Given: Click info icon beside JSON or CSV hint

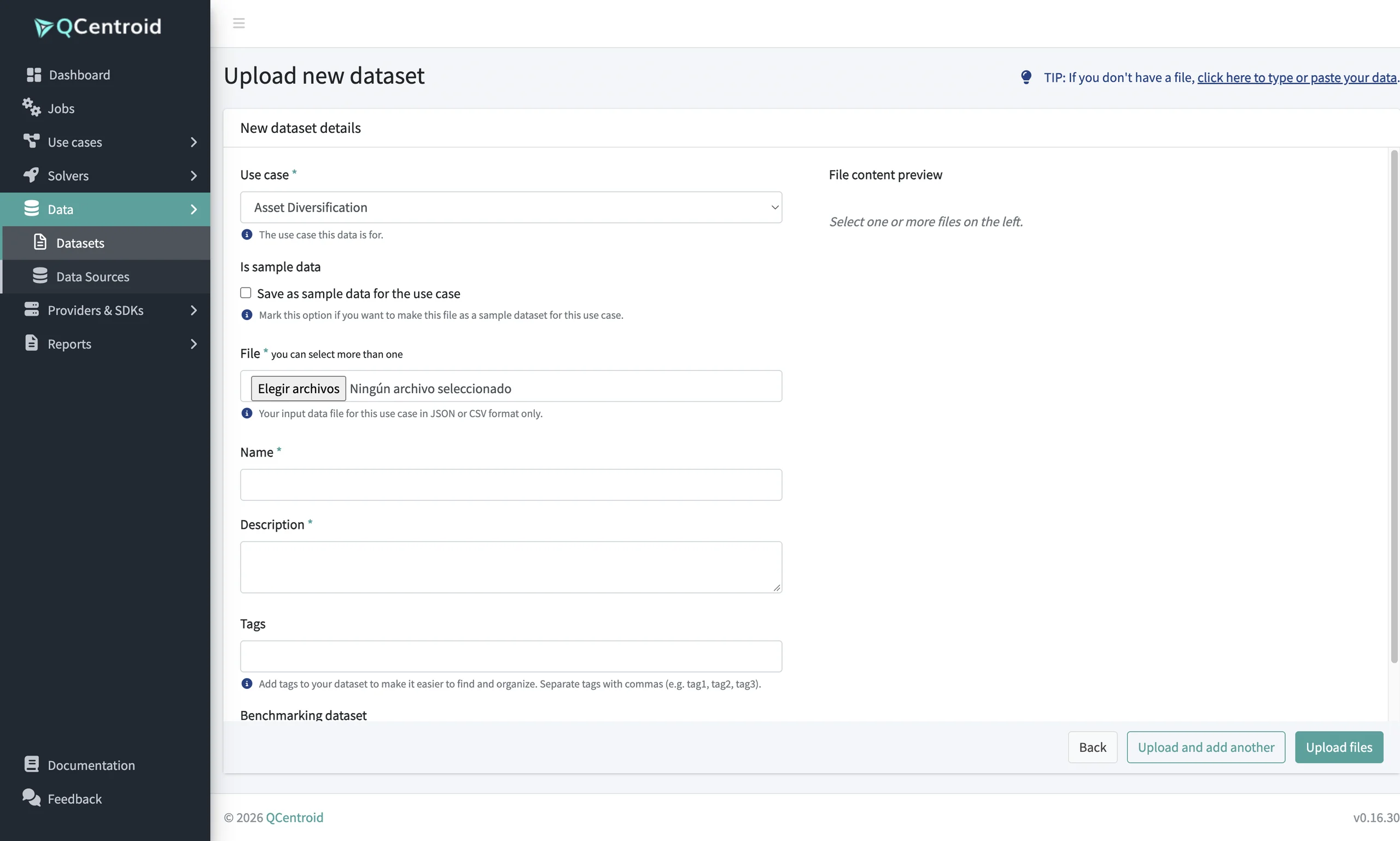Looking at the screenshot, I should point(247,414).
